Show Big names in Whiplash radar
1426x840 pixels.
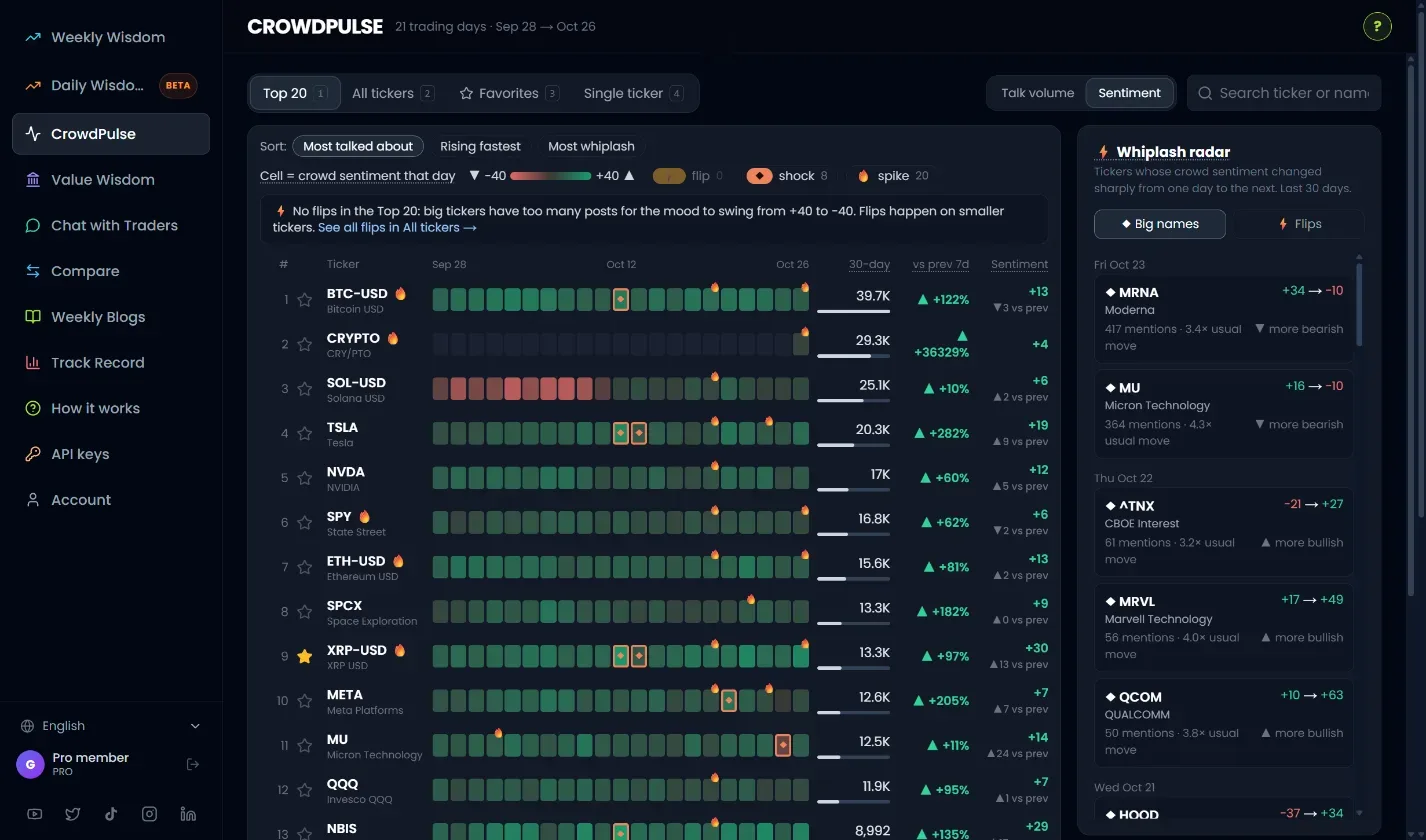point(1160,224)
